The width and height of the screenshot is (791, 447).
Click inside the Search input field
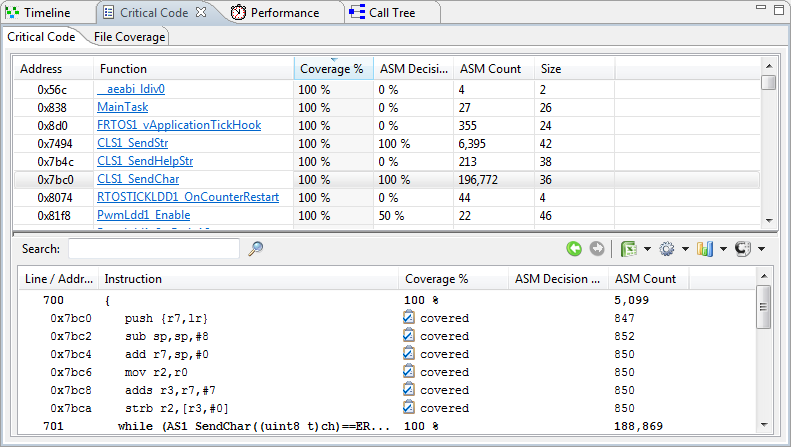[153, 248]
